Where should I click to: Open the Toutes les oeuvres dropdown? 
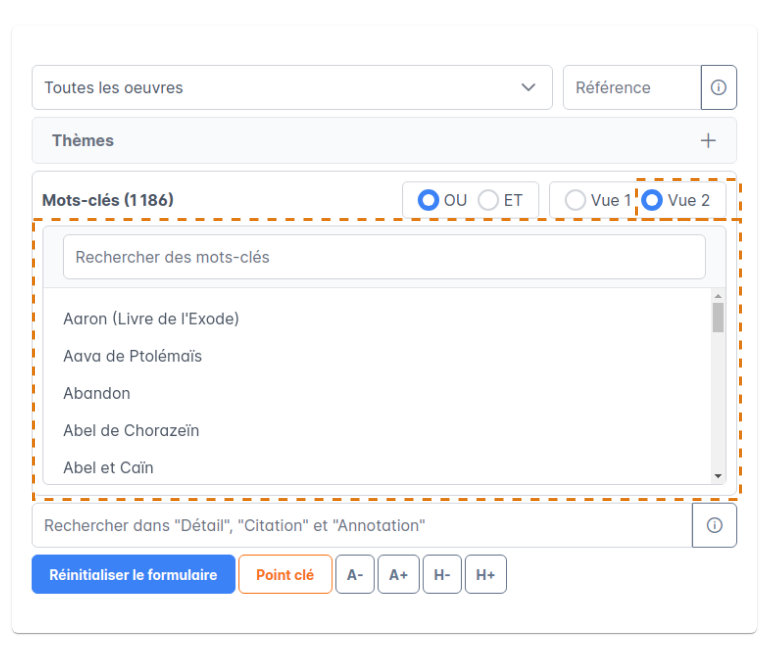pos(292,88)
